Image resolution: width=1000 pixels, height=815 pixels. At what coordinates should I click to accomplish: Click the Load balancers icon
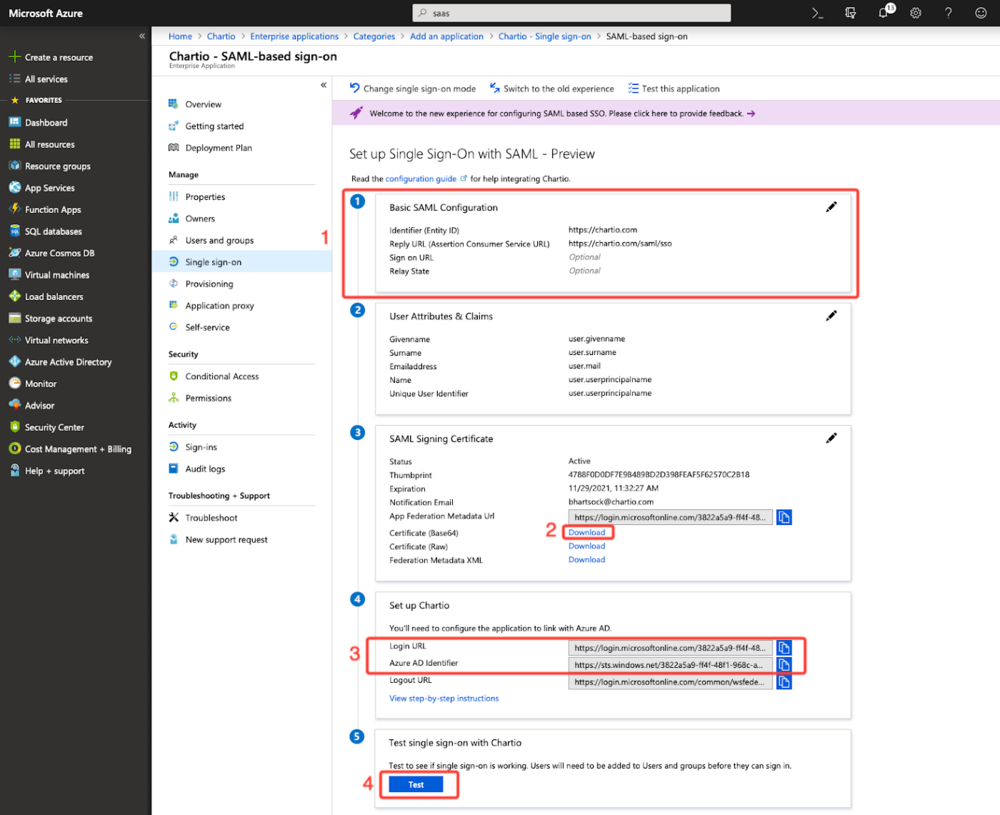point(14,296)
